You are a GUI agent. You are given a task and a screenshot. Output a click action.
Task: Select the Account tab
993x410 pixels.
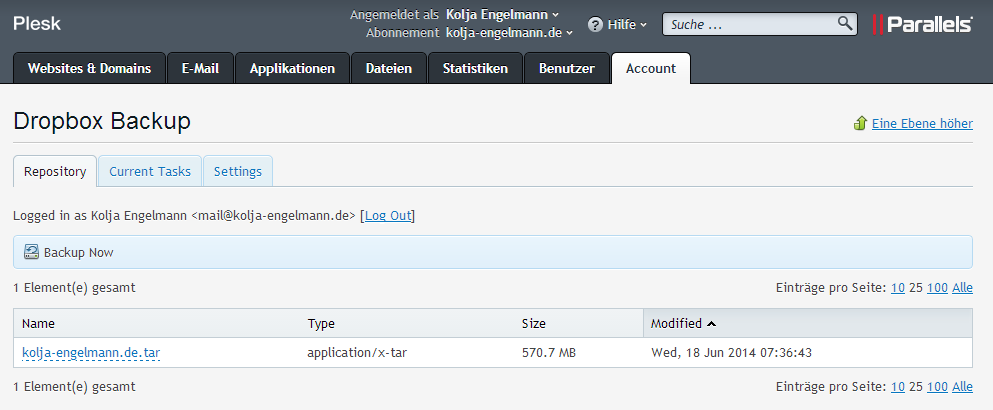click(651, 68)
